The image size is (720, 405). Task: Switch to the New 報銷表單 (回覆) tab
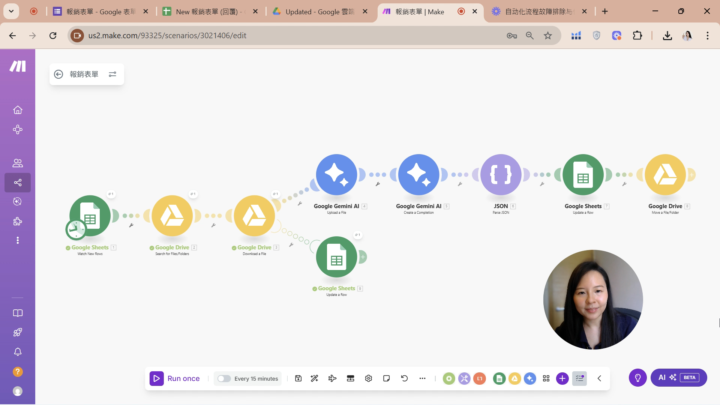210,11
